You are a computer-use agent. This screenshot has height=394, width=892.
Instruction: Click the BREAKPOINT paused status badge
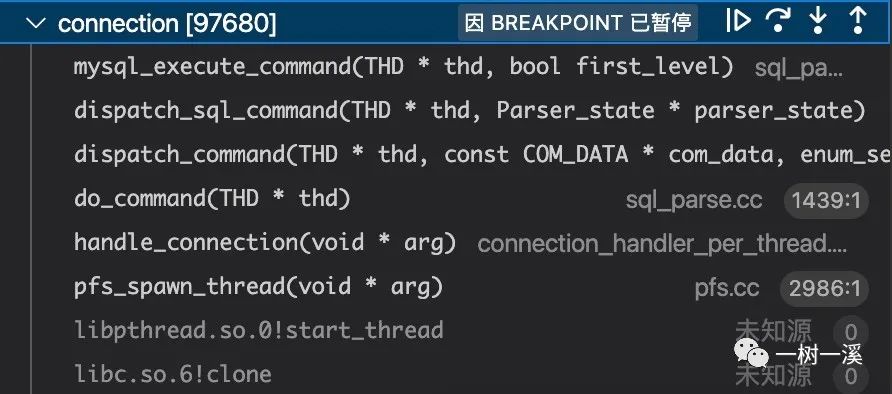point(578,23)
